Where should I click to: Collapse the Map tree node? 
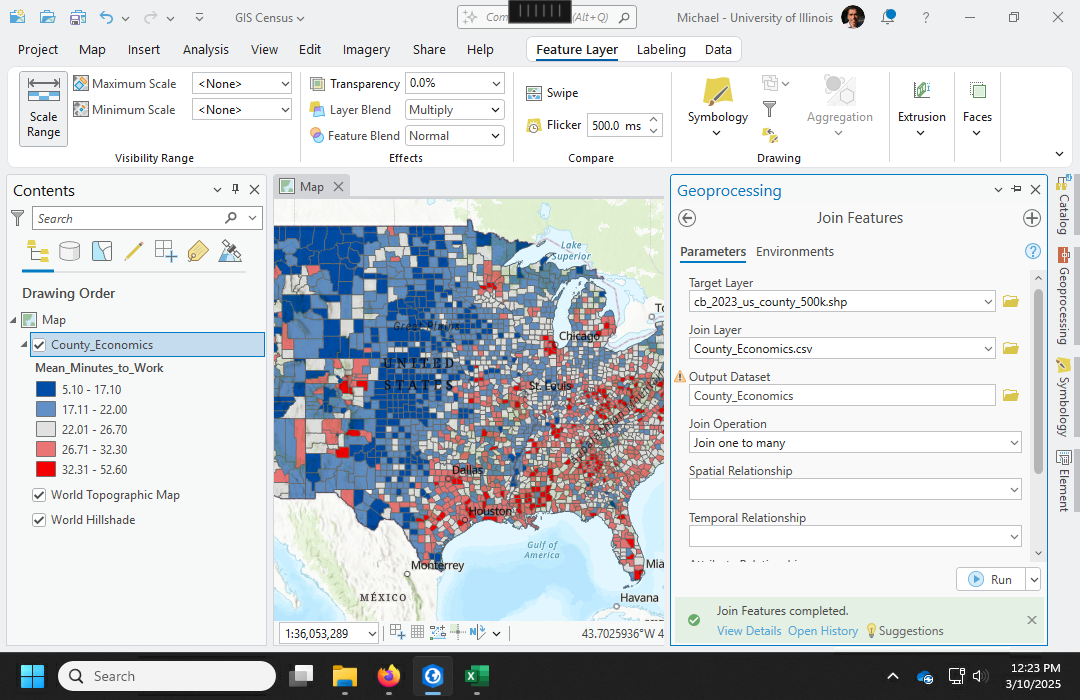[13, 320]
